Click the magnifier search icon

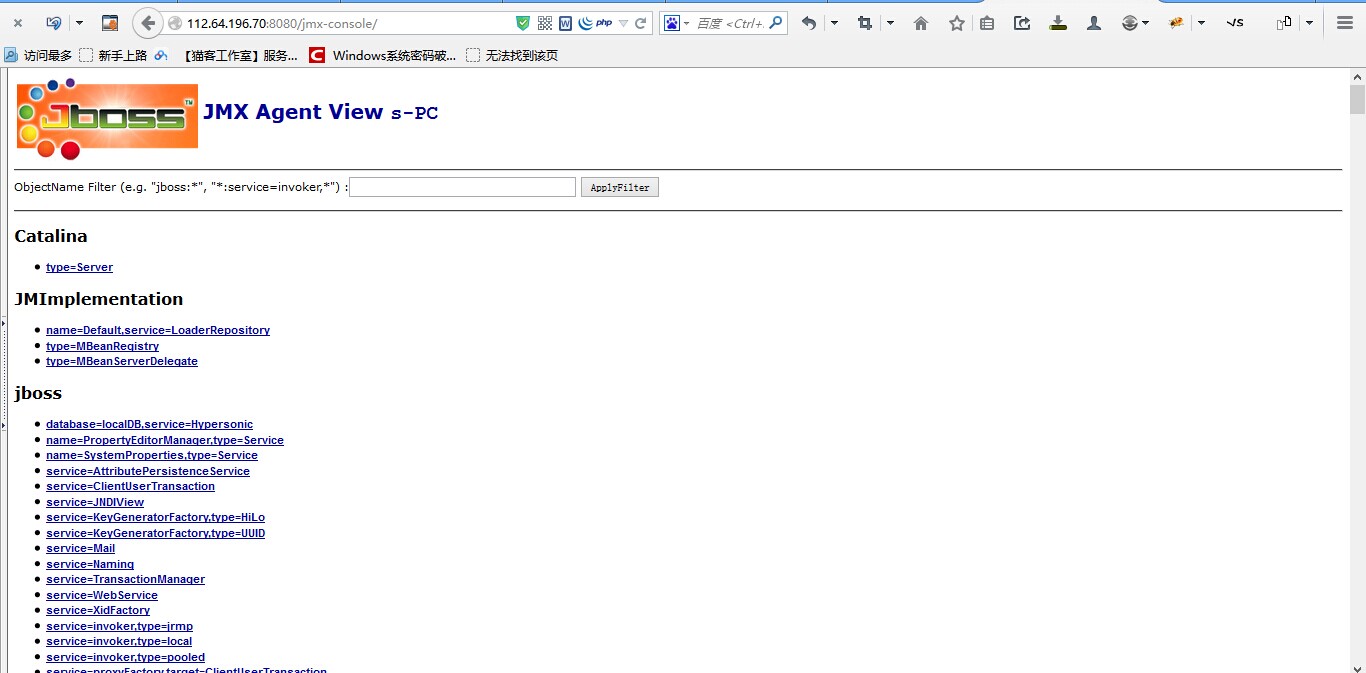click(777, 23)
